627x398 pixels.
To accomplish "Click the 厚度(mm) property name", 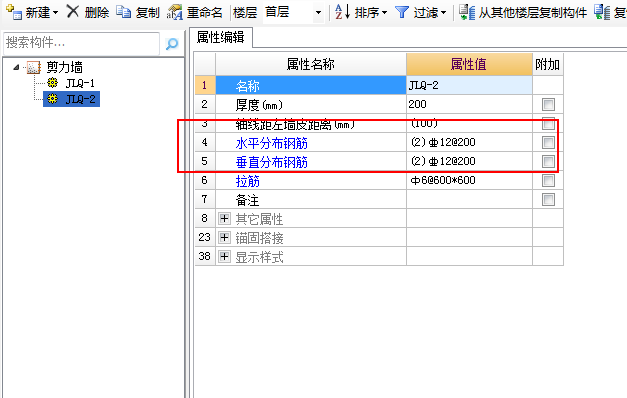I will pos(259,105).
